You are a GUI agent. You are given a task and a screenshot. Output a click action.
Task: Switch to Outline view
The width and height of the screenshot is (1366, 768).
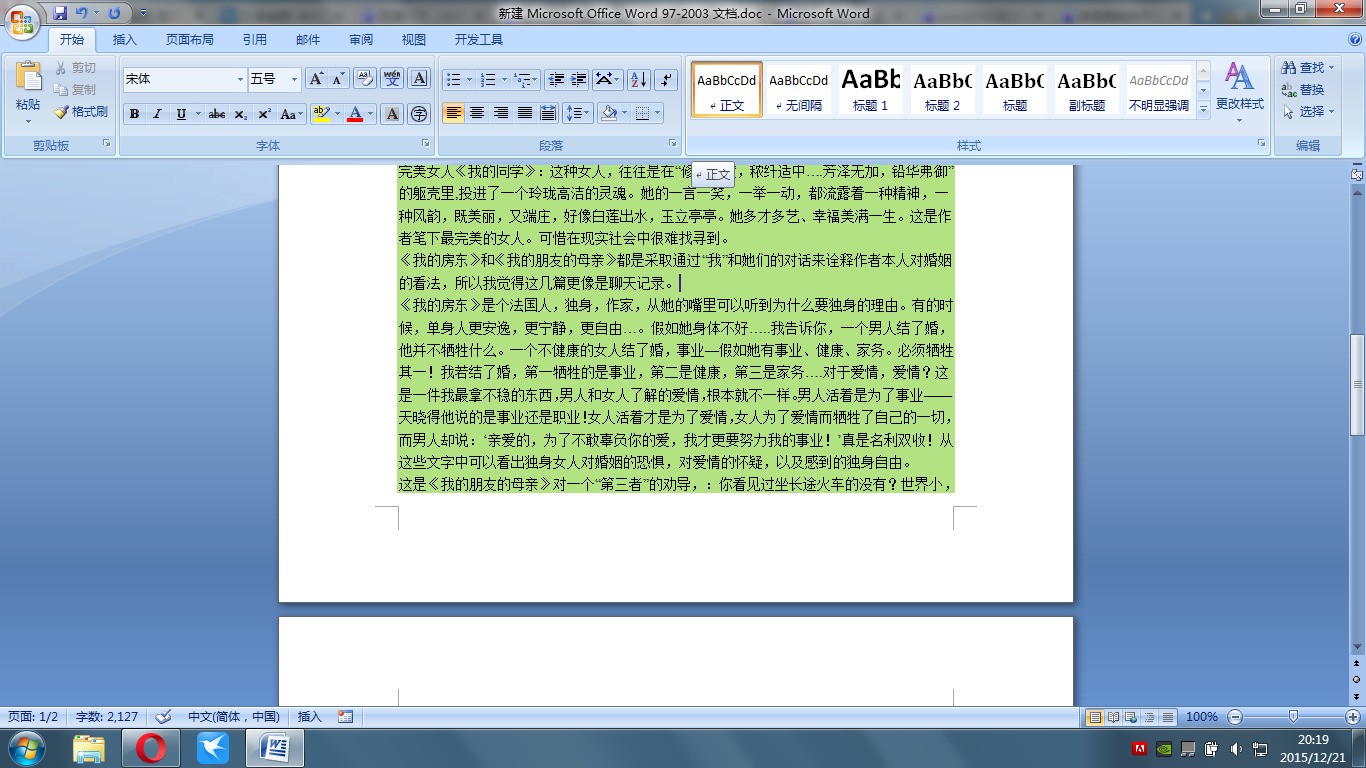1150,717
